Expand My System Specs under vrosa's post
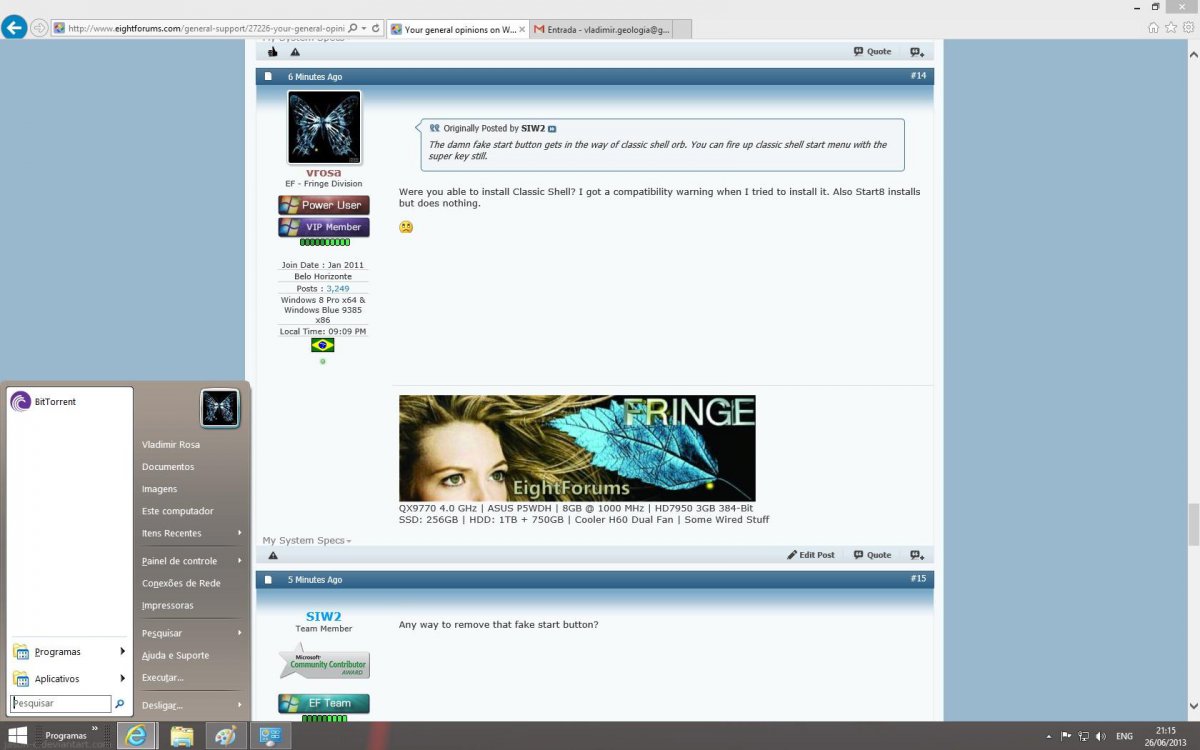1200x750 pixels. (x=307, y=541)
